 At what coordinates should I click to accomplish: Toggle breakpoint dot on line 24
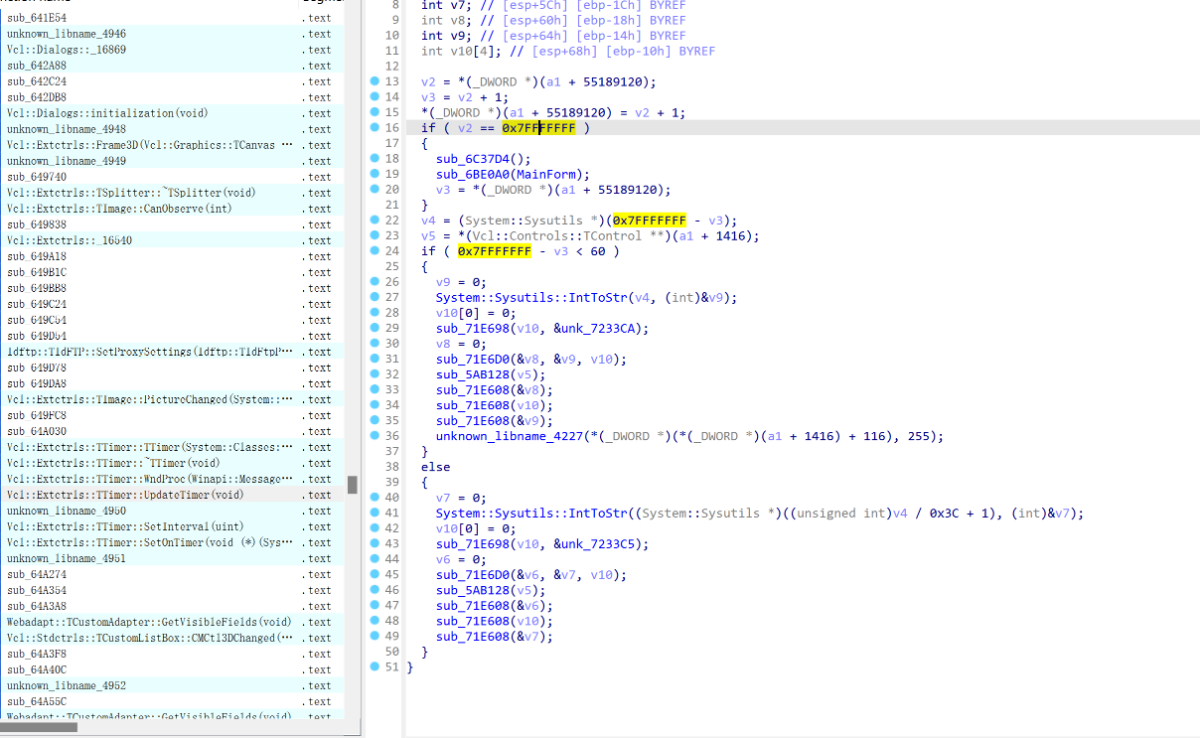[x=374, y=251]
